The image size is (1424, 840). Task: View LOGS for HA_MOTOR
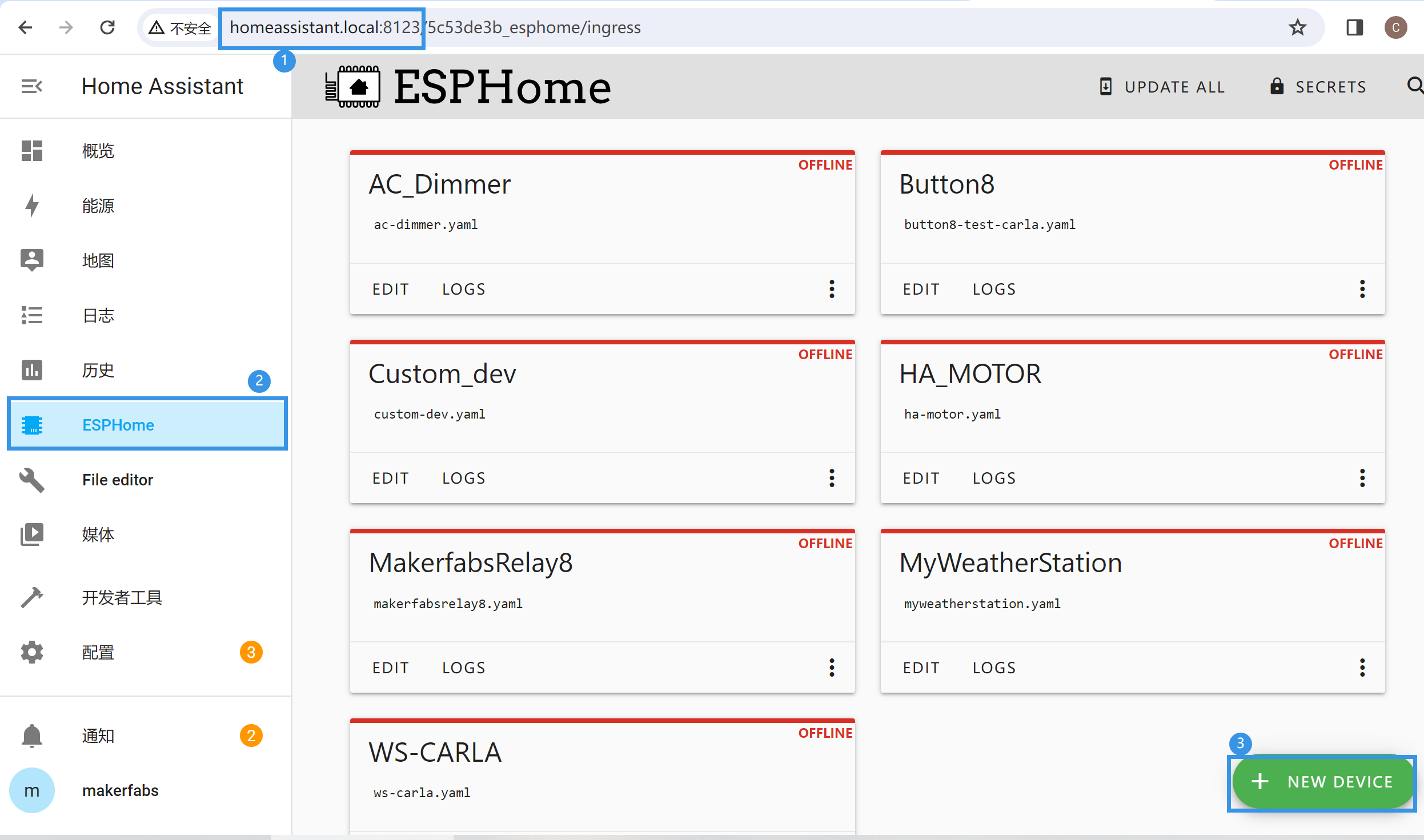click(994, 478)
